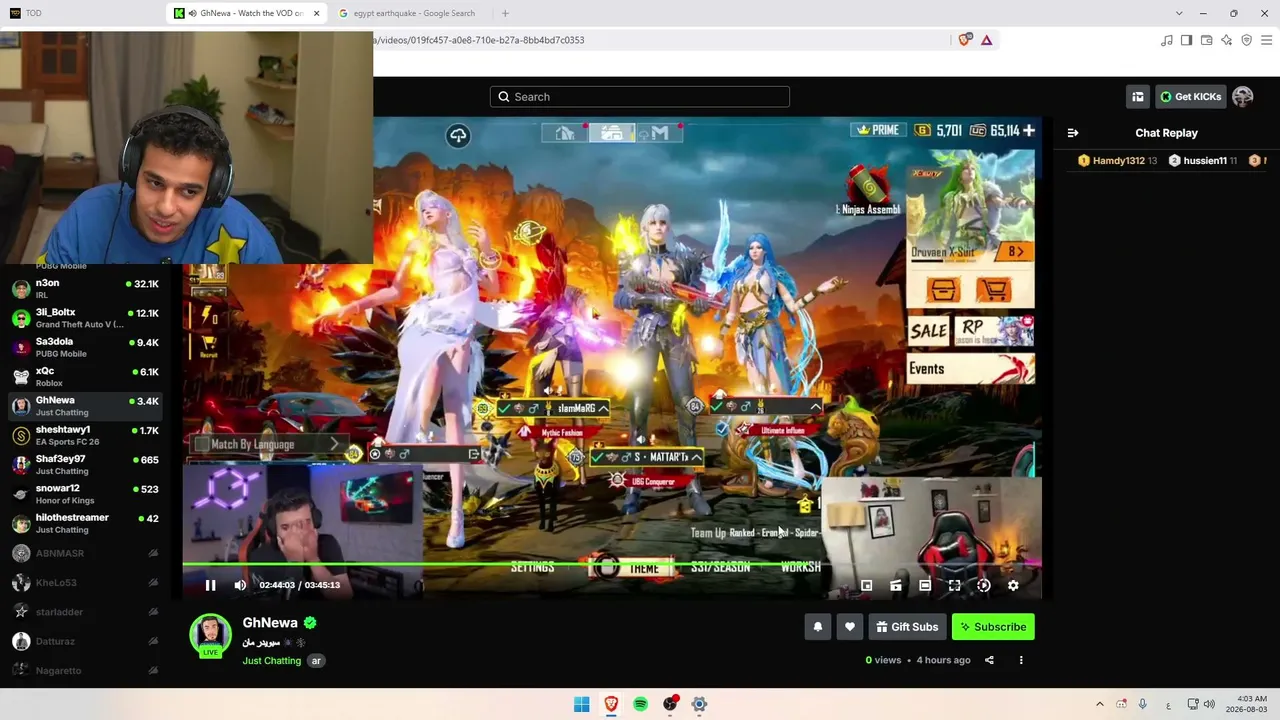Seek along the green video progress bar

tap(612, 565)
